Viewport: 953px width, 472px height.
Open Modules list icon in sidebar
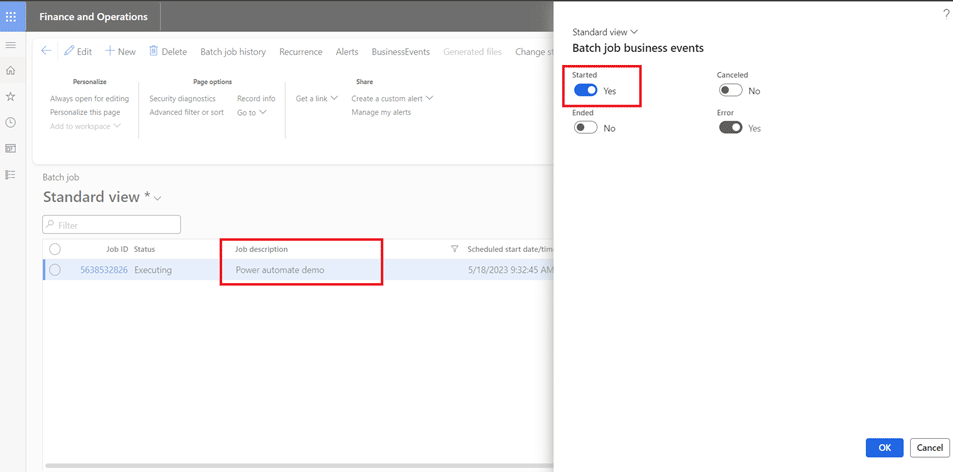(x=10, y=175)
